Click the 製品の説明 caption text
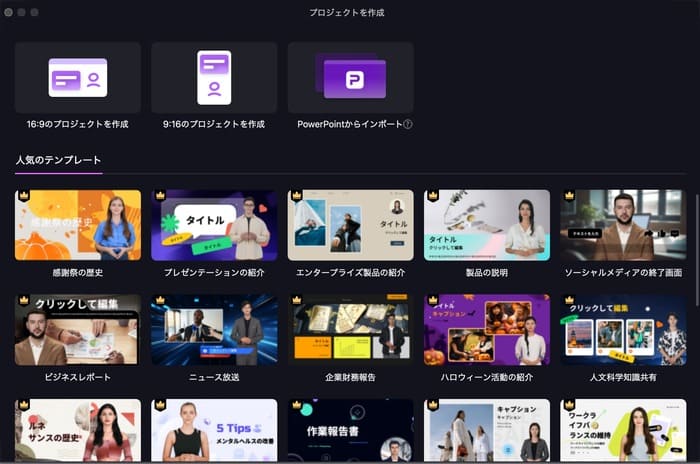The width and height of the screenshot is (700, 464). [x=487, y=272]
